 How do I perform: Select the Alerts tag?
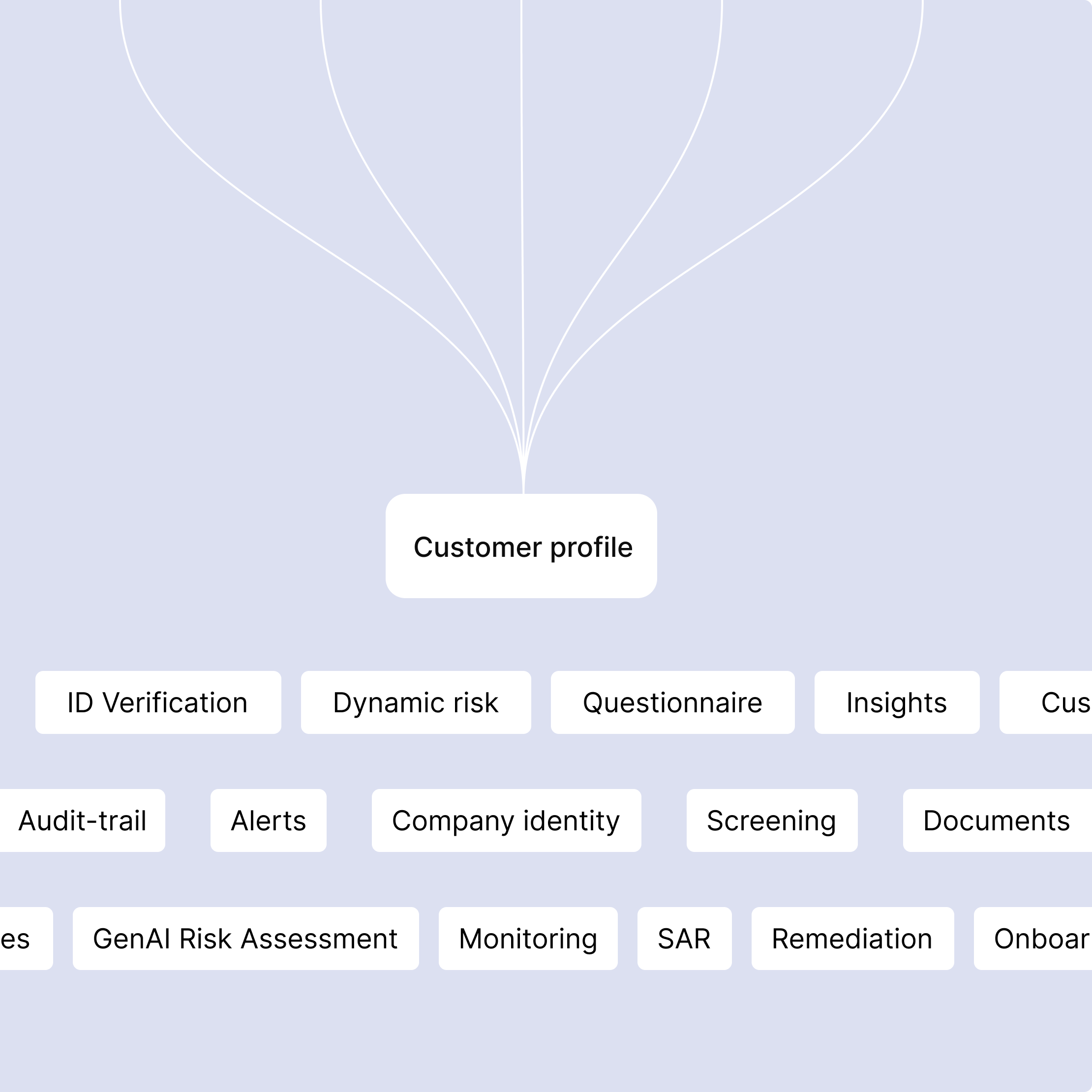[x=269, y=820]
